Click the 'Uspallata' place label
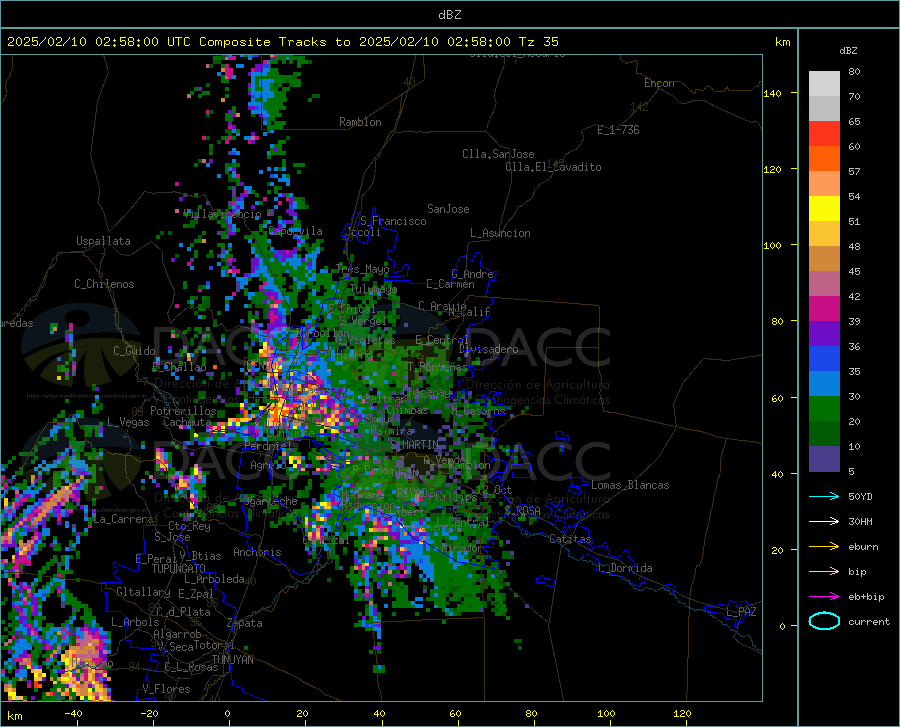900x727 pixels. [x=103, y=241]
